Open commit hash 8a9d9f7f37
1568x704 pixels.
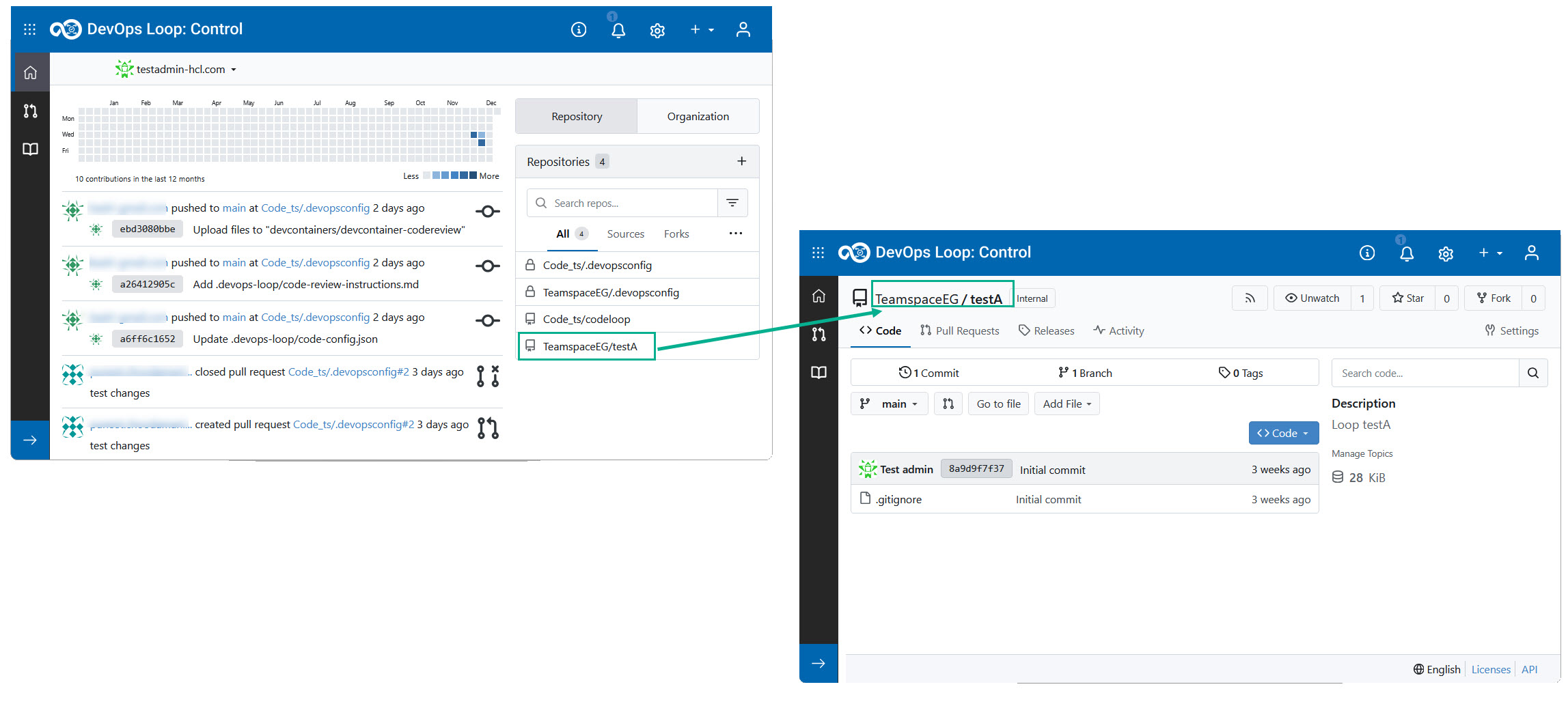point(976,469)
